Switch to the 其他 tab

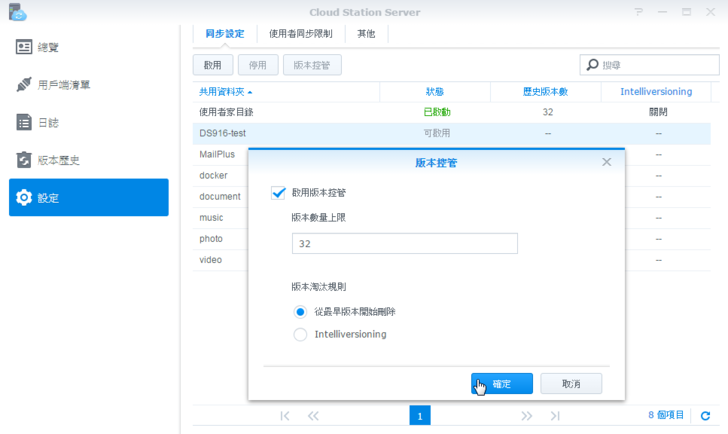pos(367,33)
